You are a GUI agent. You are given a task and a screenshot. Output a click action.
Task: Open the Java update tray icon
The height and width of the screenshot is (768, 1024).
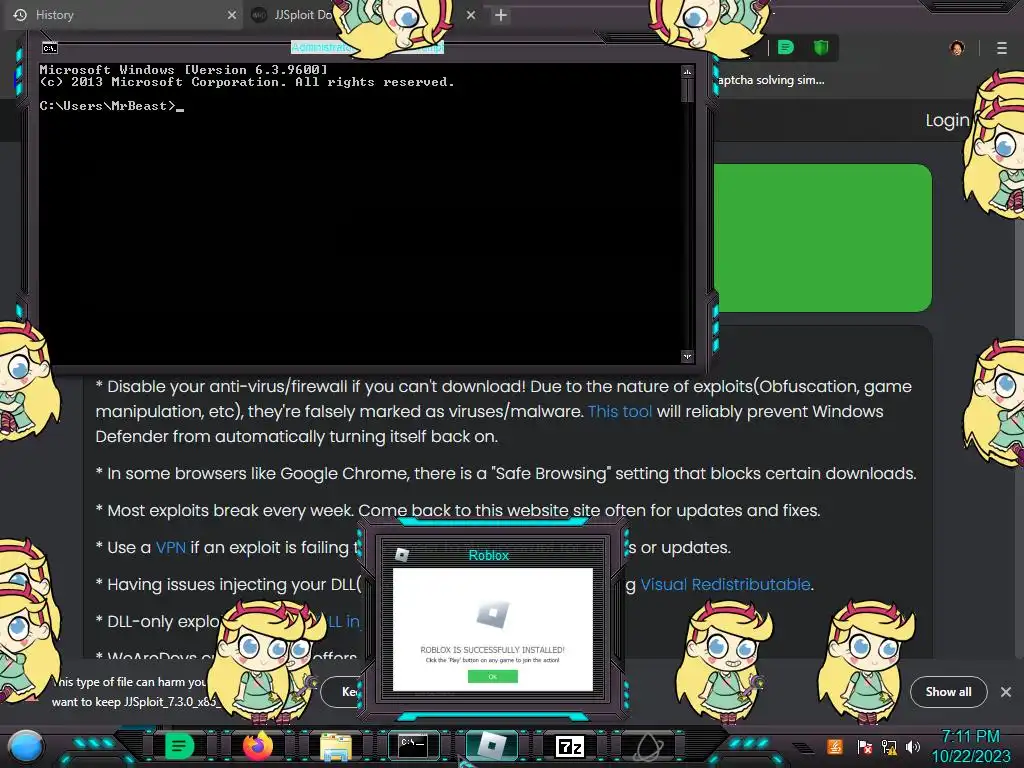click(834, 746)
